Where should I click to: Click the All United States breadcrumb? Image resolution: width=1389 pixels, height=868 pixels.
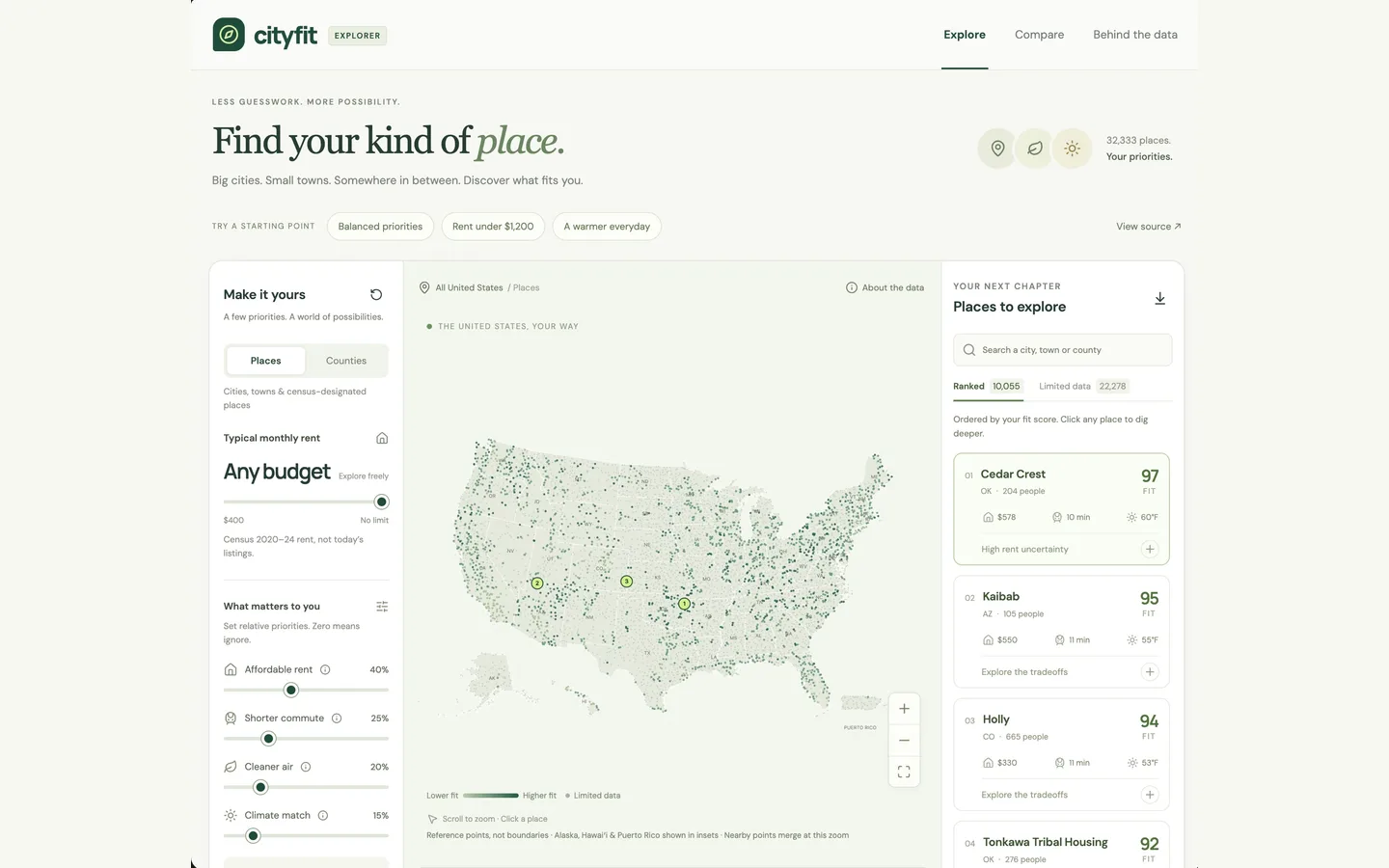click(x=469, y=287)
